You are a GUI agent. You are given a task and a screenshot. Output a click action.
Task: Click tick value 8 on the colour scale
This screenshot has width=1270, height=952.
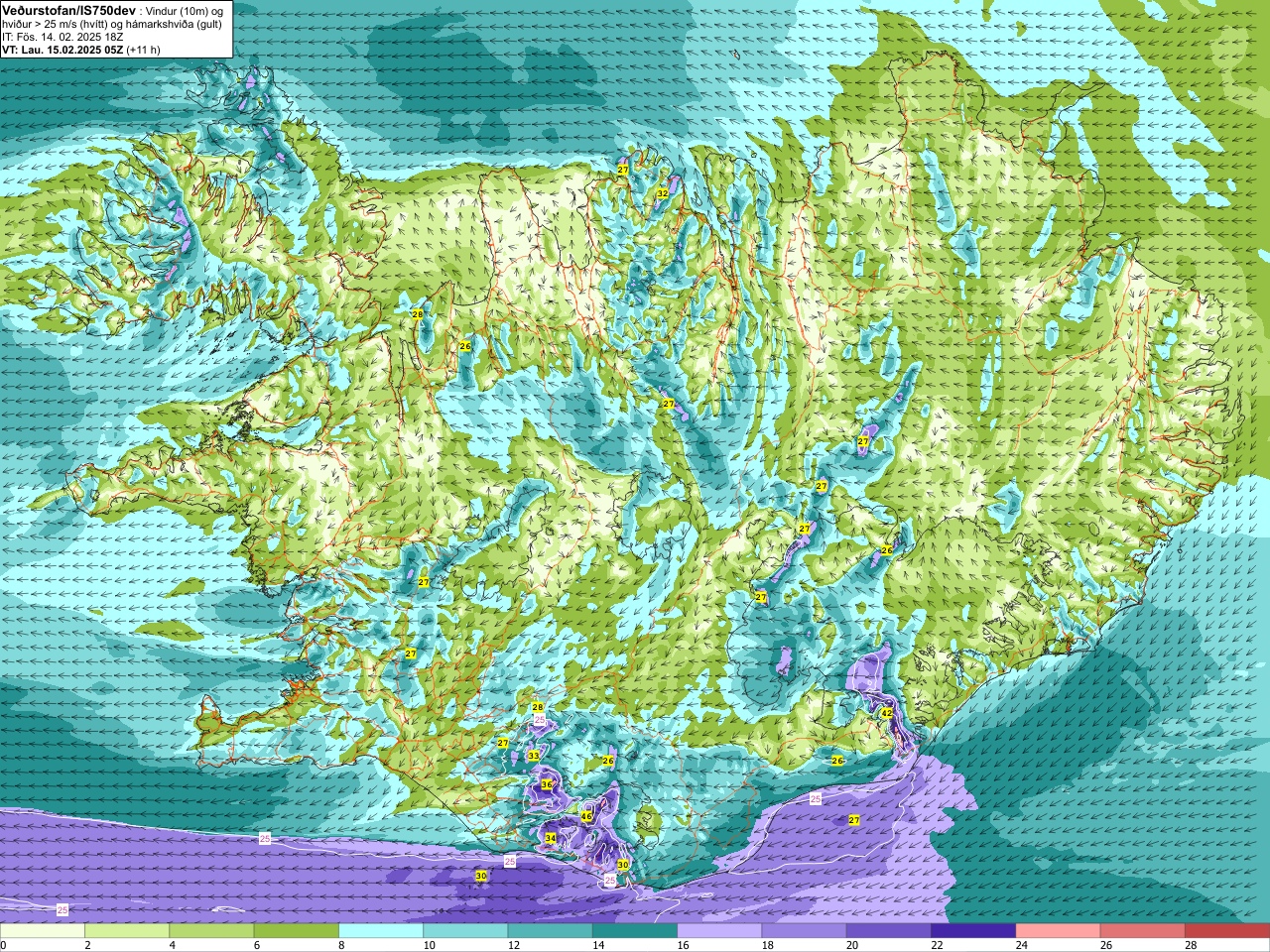click(x=342, y=945)
